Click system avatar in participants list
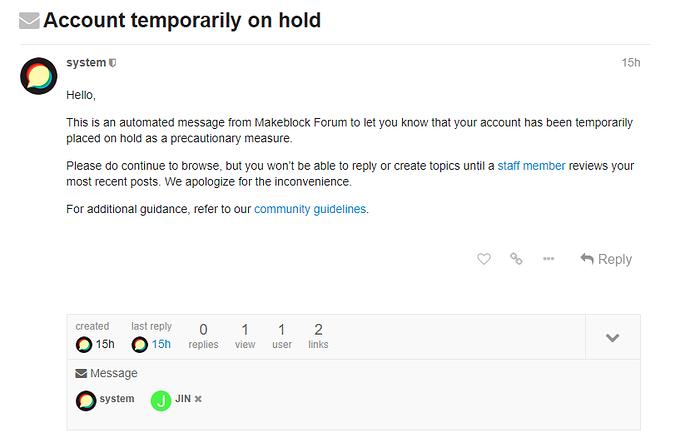Viewport: 690px width, 443px height. [86, 401]
